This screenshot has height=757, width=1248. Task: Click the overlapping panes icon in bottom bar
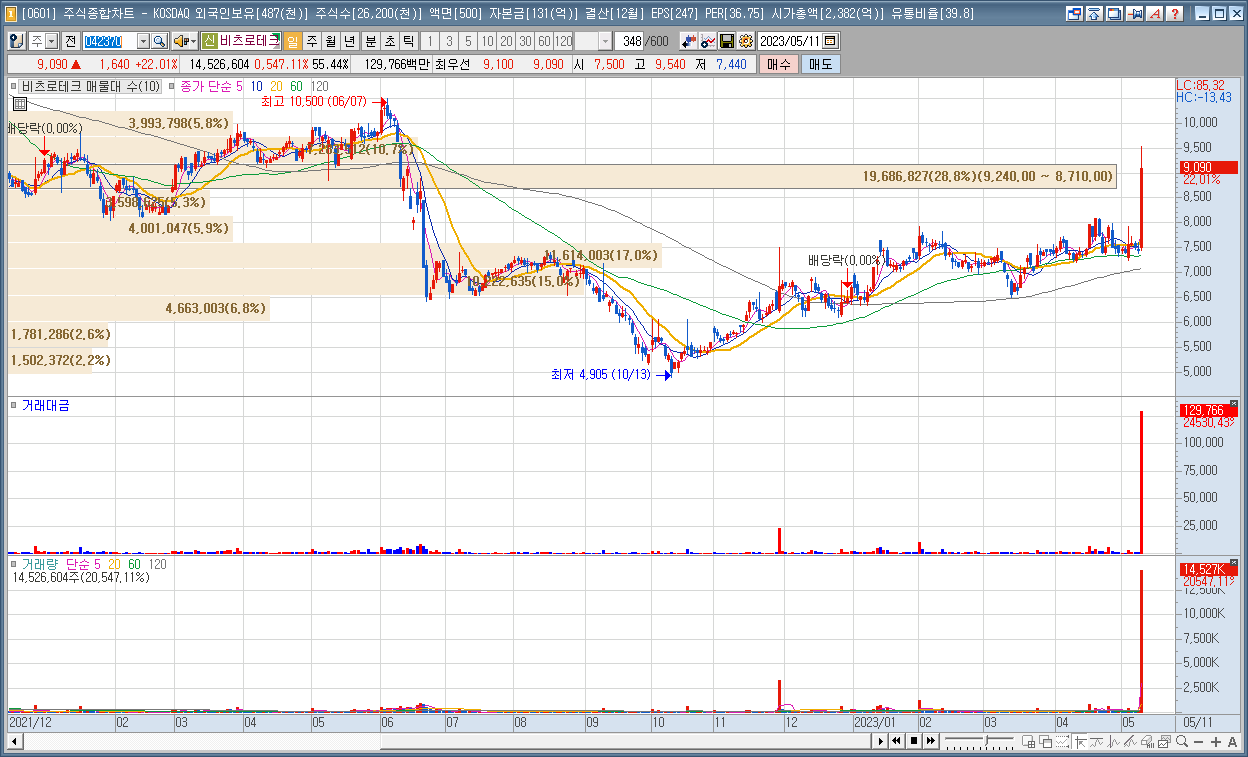pyautogui.click(x=1045, y=741)
